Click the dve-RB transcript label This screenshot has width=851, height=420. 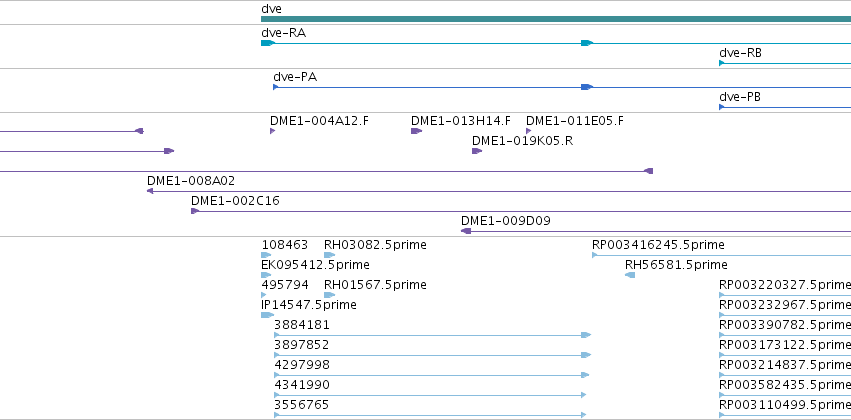click(x=740, y=53)
